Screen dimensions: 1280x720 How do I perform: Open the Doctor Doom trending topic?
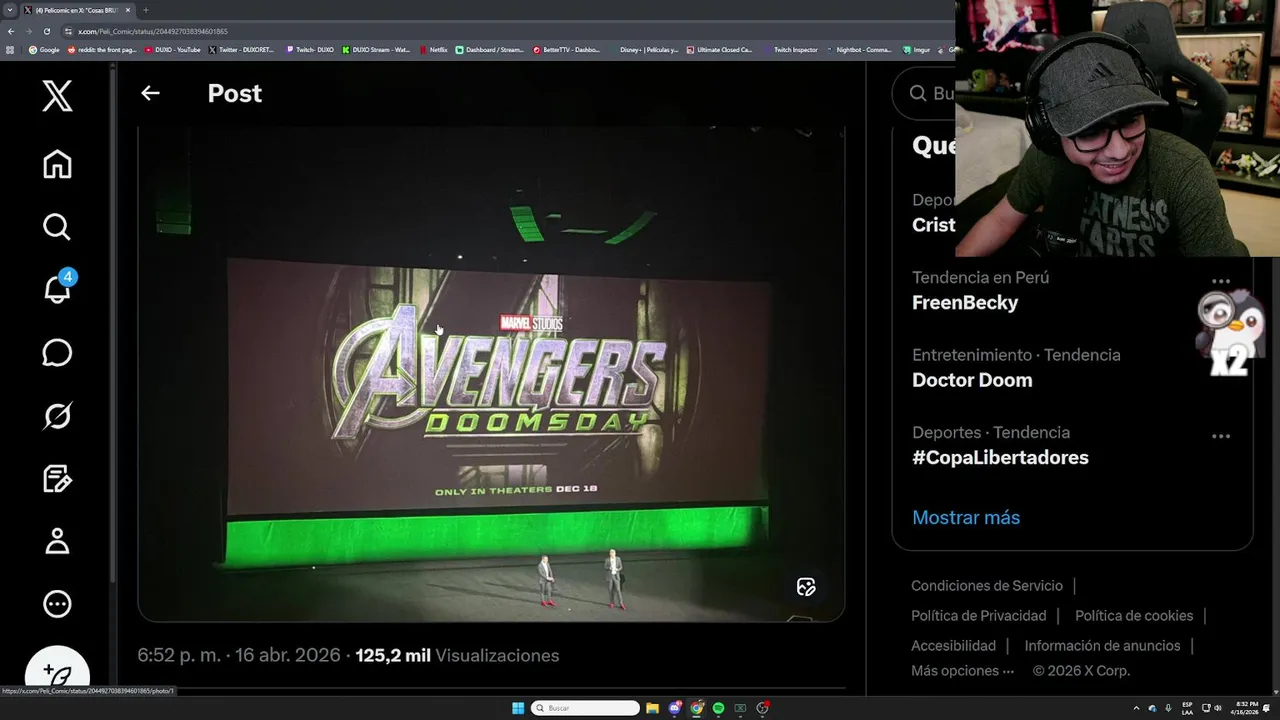[972, 380]
